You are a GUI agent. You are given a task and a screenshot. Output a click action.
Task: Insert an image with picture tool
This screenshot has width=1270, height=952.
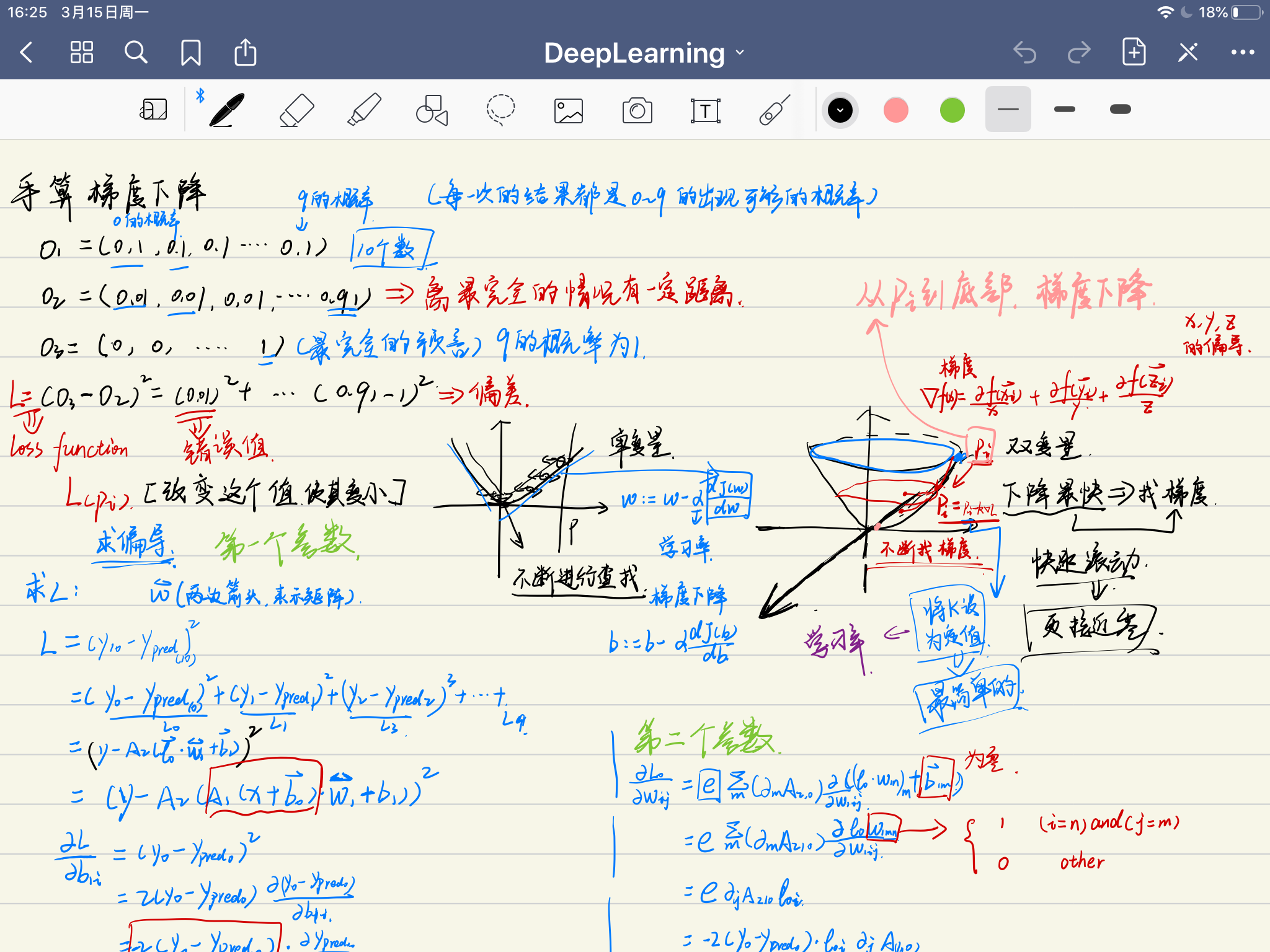coord(569,111)
